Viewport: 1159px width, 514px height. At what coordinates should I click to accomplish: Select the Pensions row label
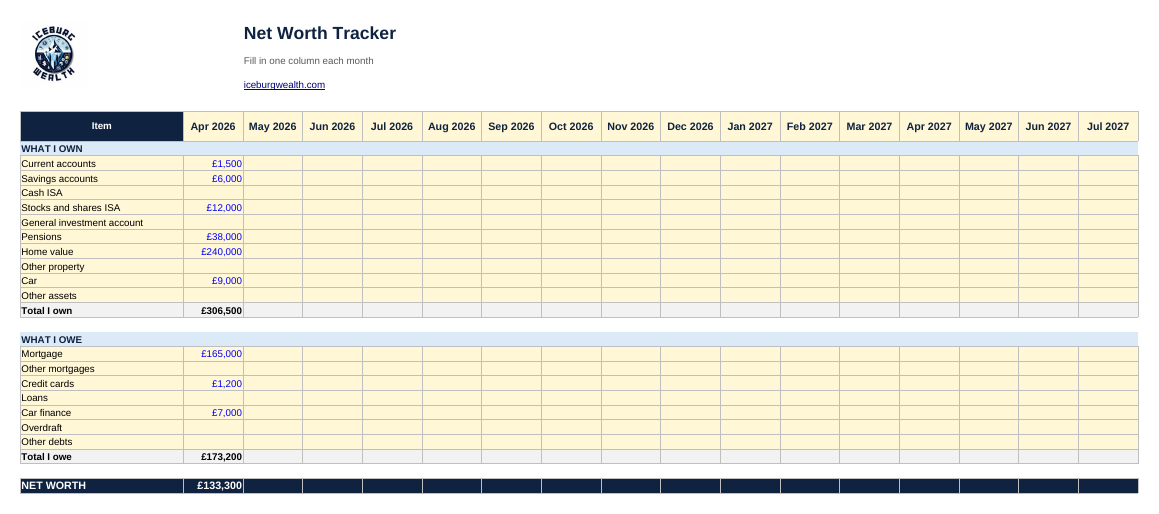point(102,237)
